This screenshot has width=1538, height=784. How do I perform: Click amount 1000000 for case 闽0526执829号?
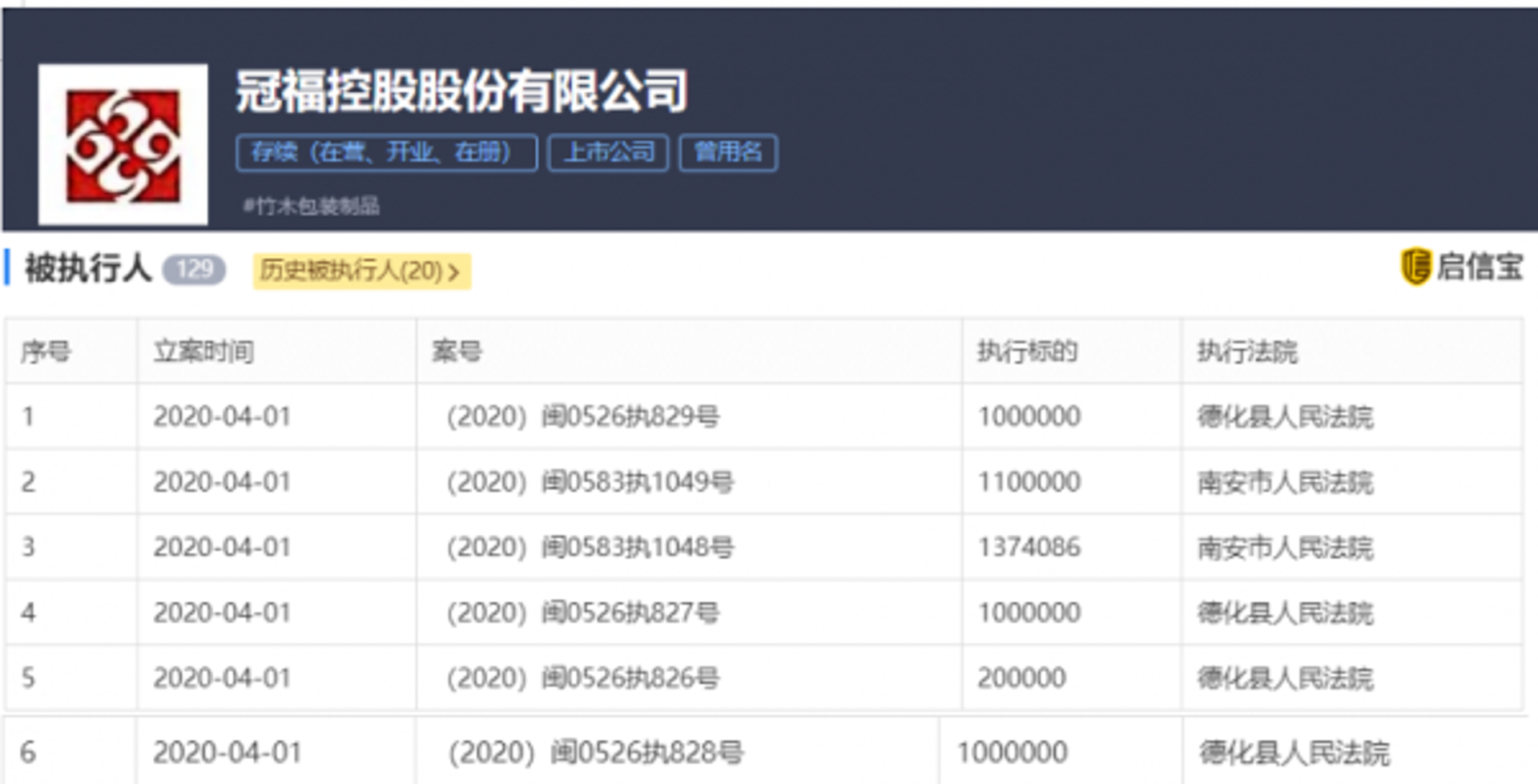[1029, 416]
